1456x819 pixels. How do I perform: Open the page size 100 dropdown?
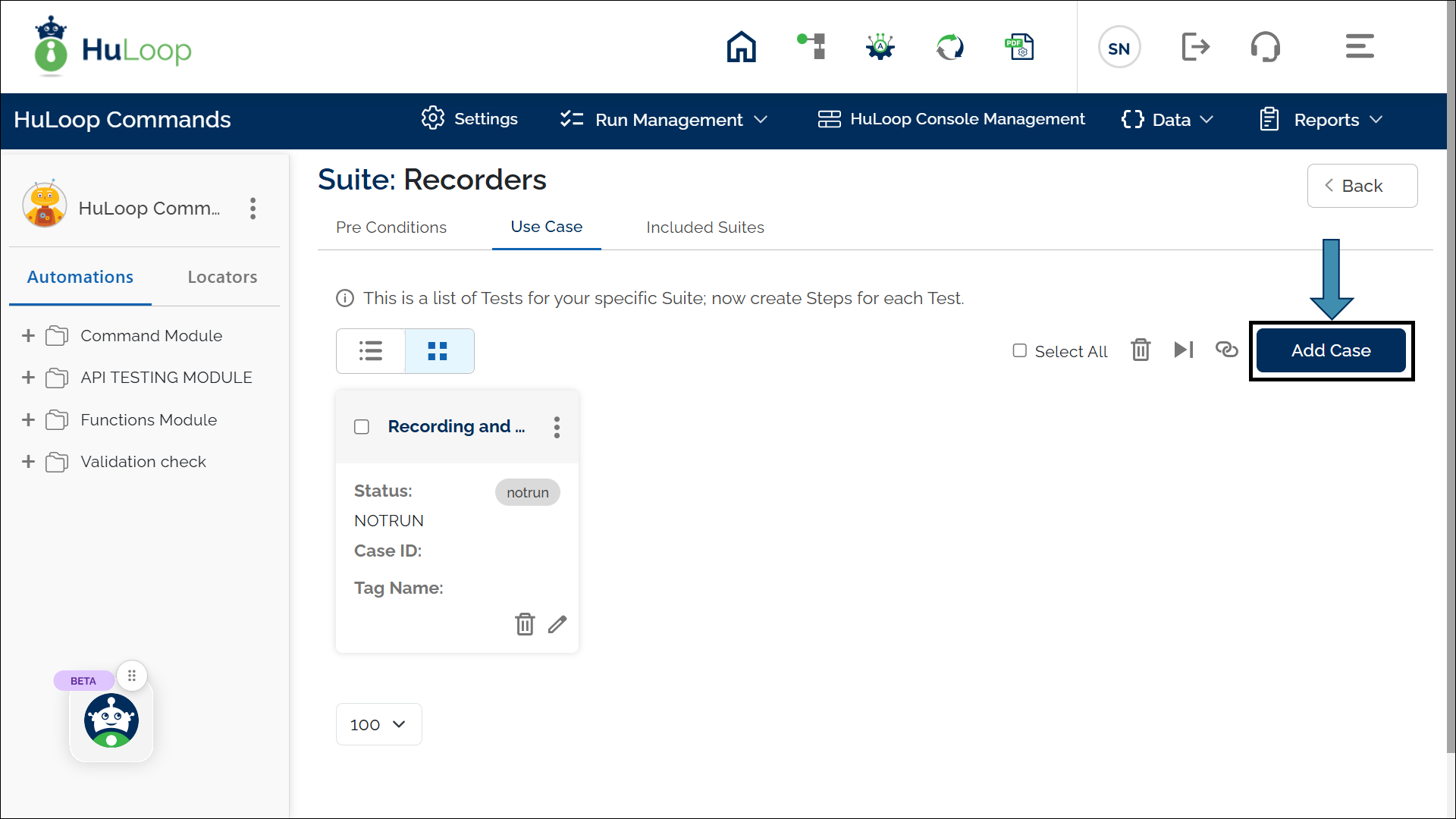(x=378, y=724)
